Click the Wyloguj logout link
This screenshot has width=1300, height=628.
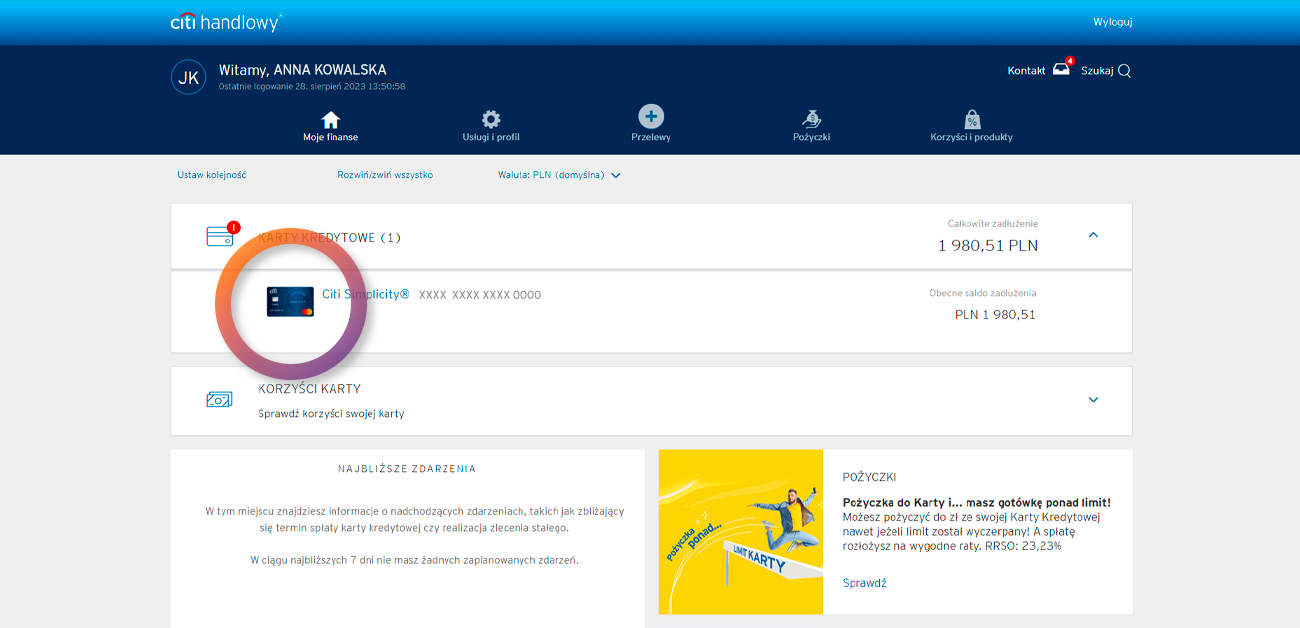click(x=1112, y=22)
